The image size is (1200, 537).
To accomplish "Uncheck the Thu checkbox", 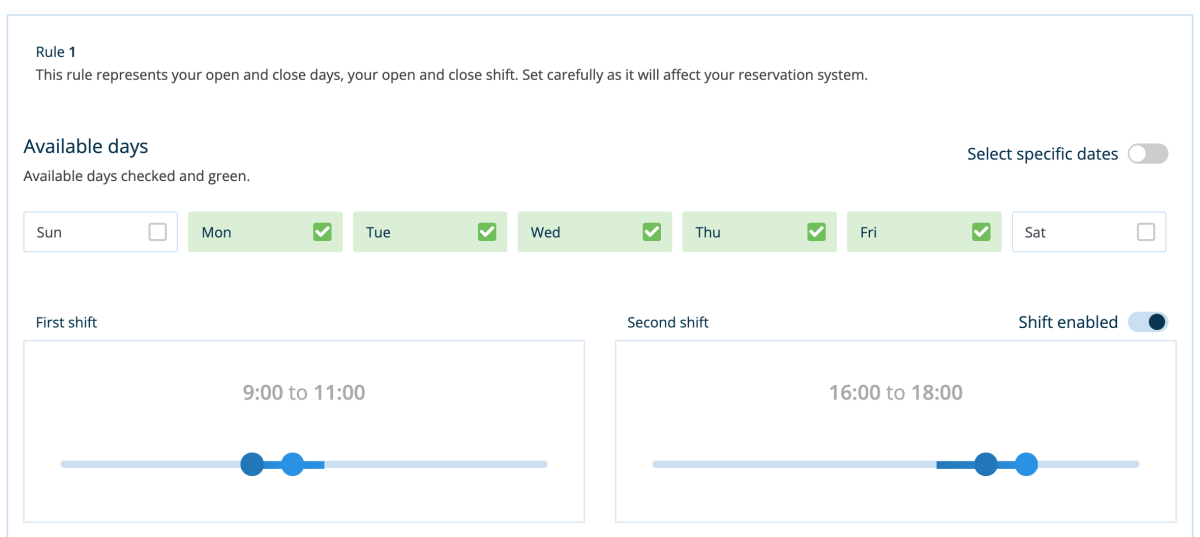I will point(816,232).
